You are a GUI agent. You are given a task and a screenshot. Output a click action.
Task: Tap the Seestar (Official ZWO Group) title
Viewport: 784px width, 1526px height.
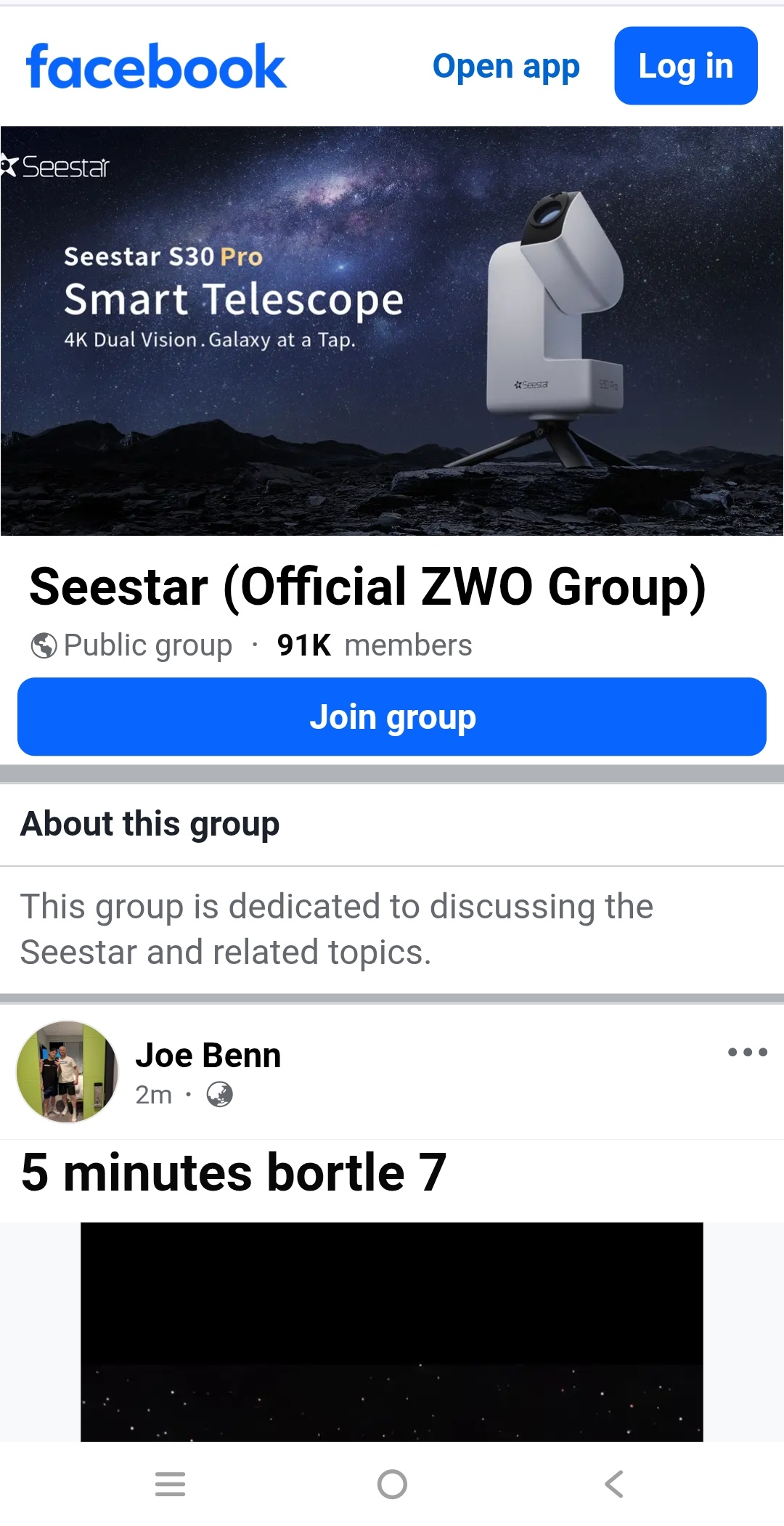[367, 587]
